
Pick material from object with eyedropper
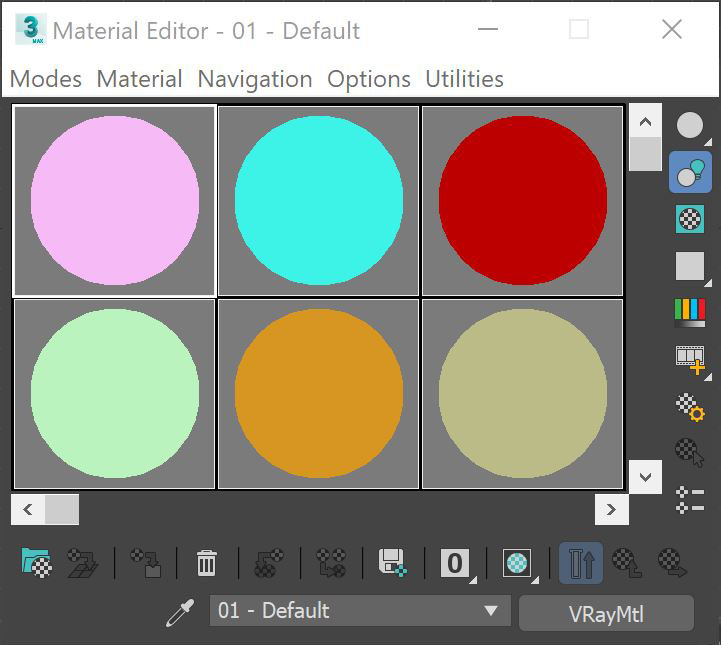[x=179, y=612]
